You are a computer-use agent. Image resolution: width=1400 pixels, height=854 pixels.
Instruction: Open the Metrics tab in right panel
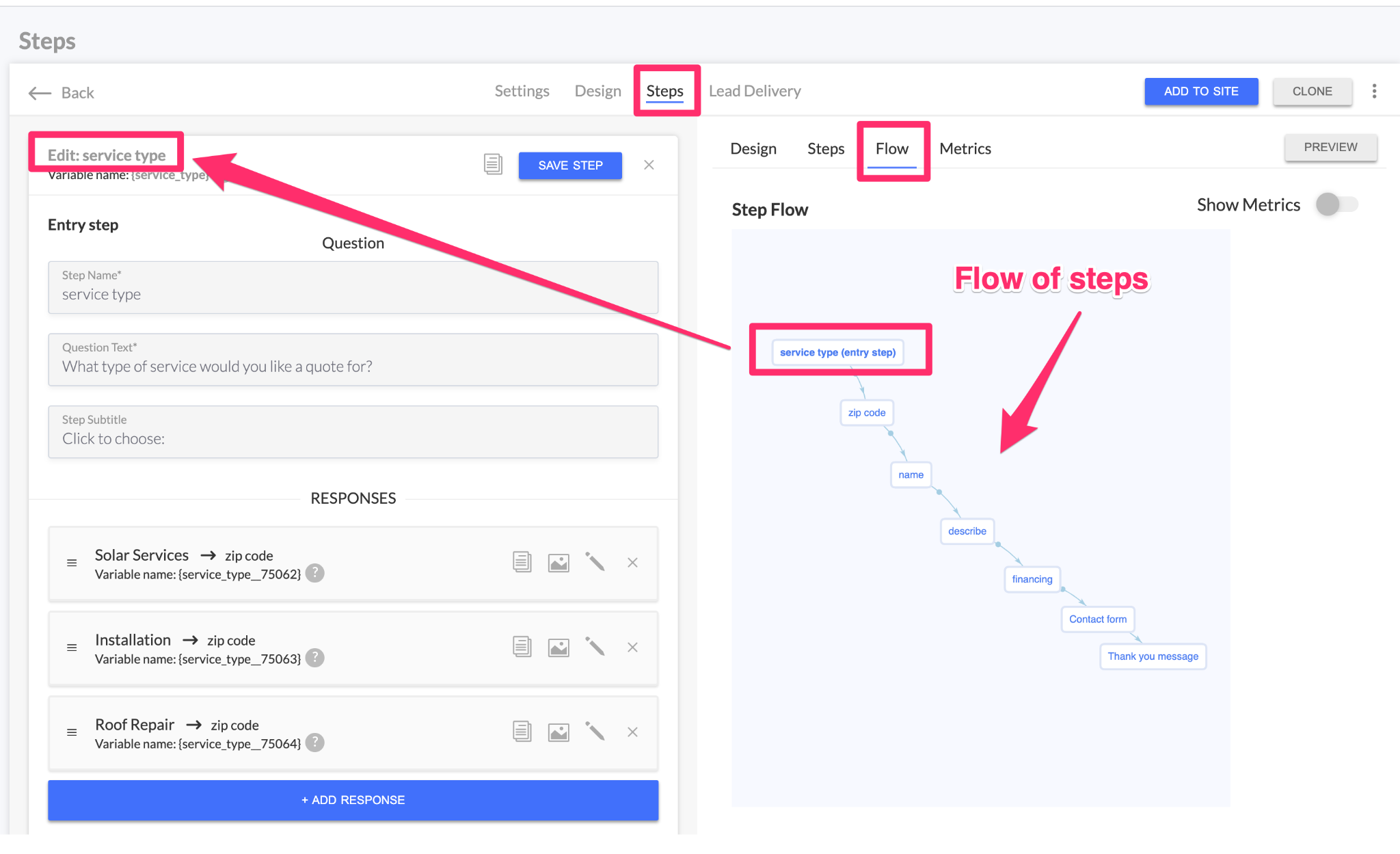[965, 148]
